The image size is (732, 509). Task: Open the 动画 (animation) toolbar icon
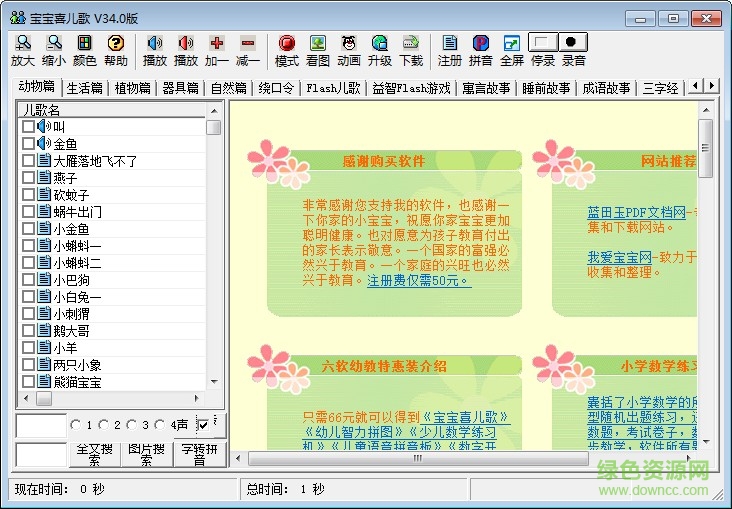[349, 44]
